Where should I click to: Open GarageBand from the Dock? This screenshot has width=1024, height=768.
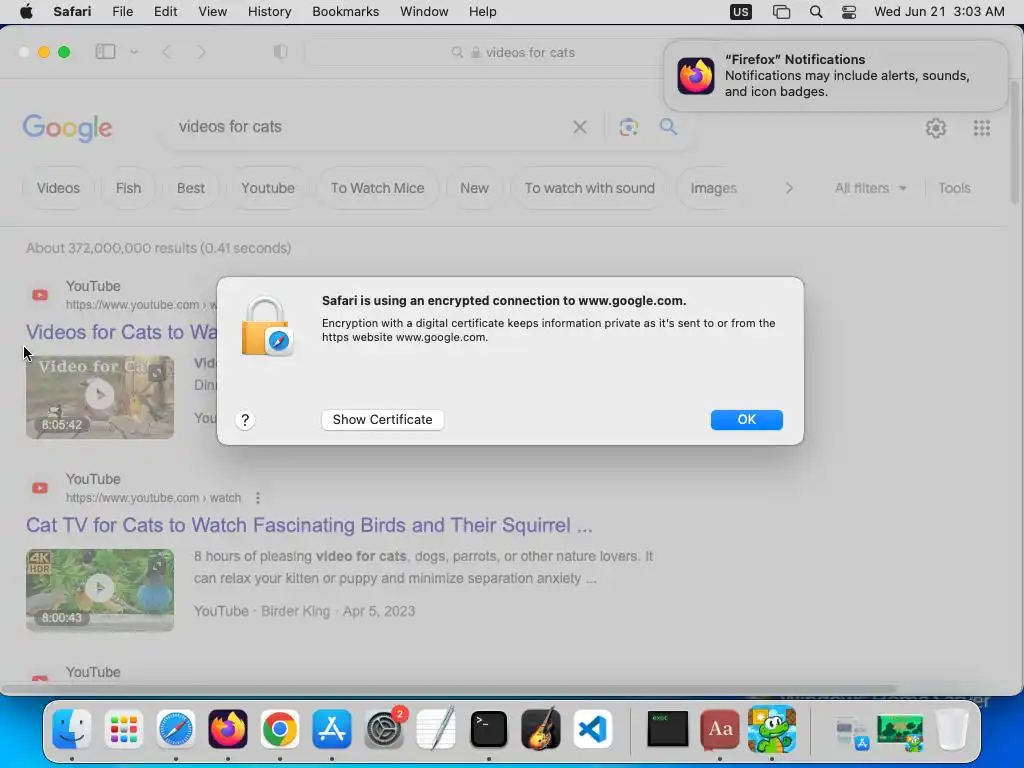click(541, 729)
